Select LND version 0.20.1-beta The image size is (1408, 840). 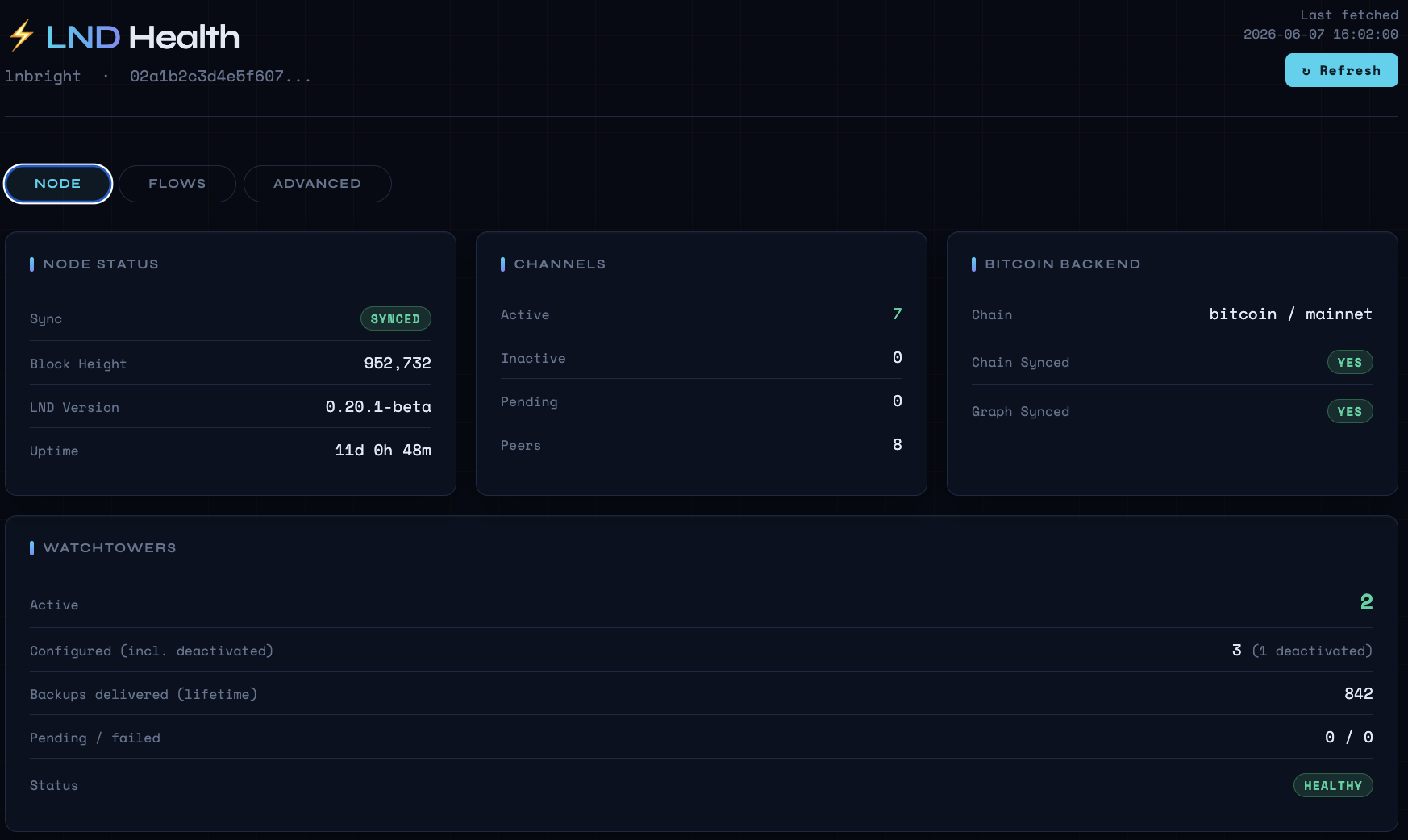click(378, 406)
